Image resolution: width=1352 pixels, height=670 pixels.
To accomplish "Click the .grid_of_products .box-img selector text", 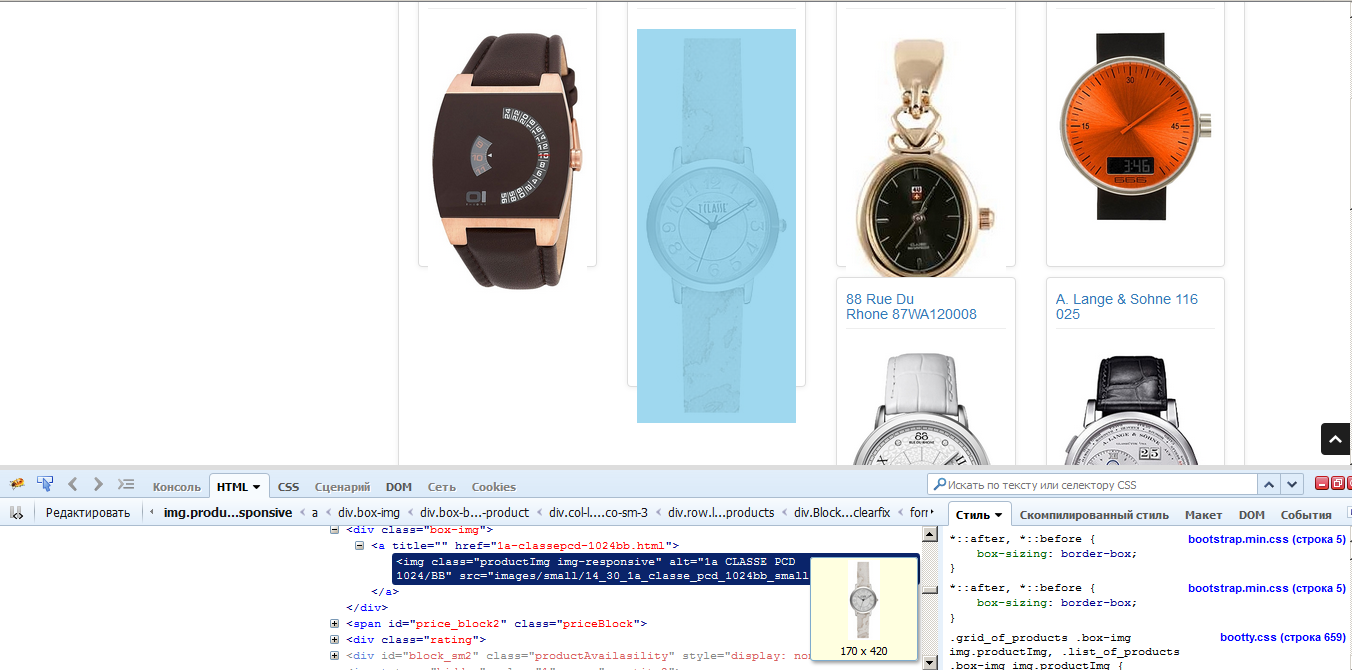I will tap(1040, 637).
